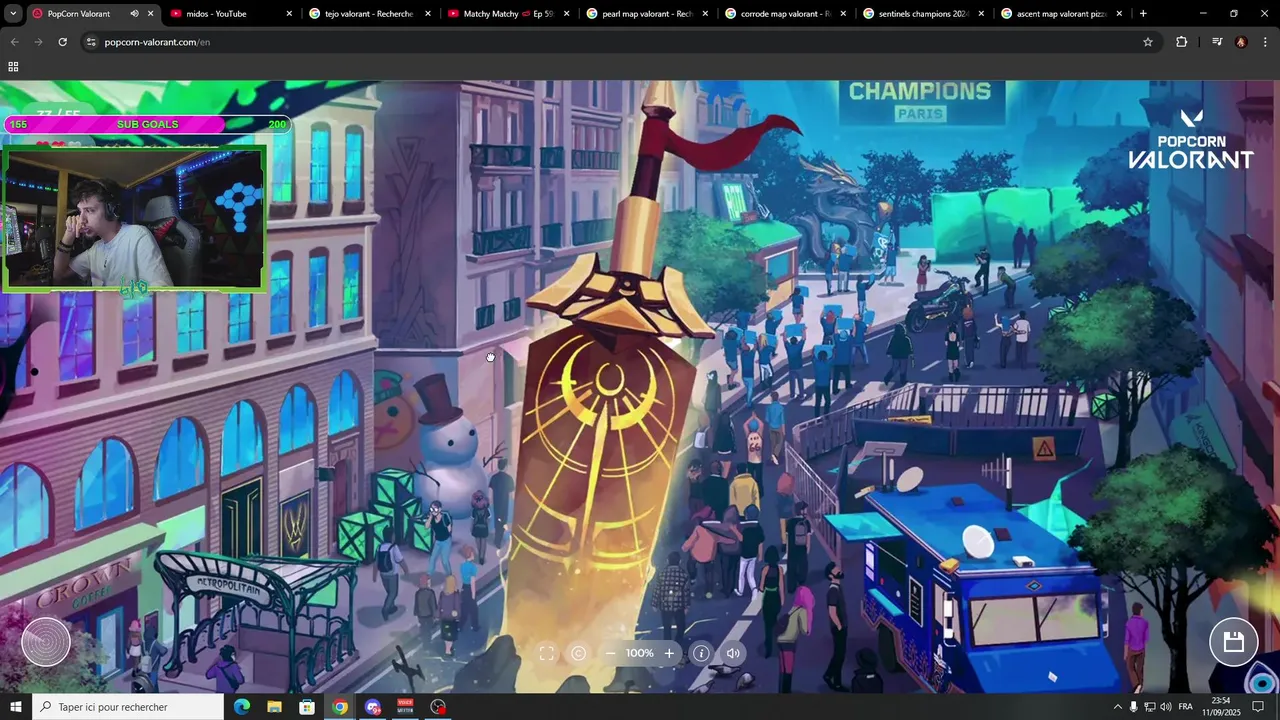This screenshot has width=1280, height=720.
Task: Go forward in browser history
Action: tap(38, 42)
